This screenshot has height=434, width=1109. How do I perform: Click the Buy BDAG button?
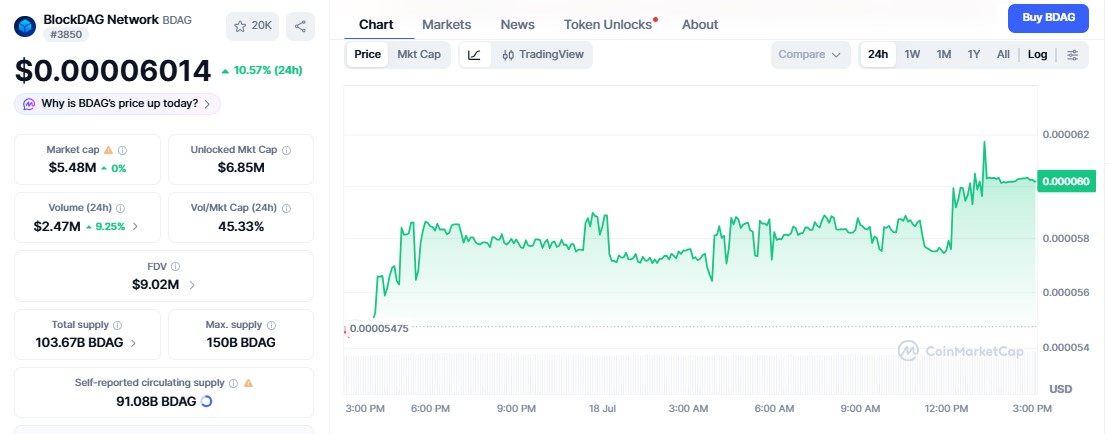[x=1048, y=18]
